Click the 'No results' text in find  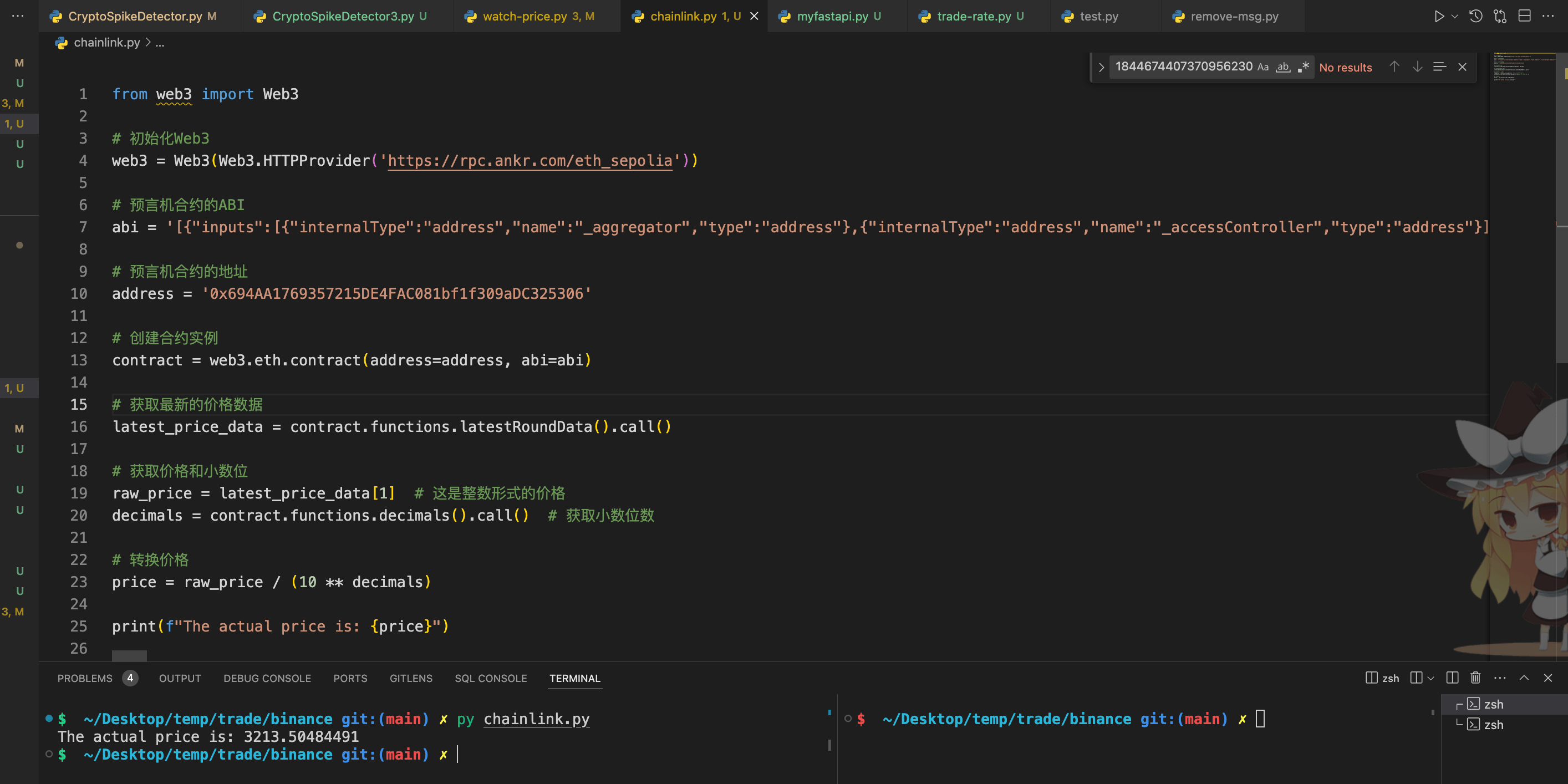point(1345,68)
